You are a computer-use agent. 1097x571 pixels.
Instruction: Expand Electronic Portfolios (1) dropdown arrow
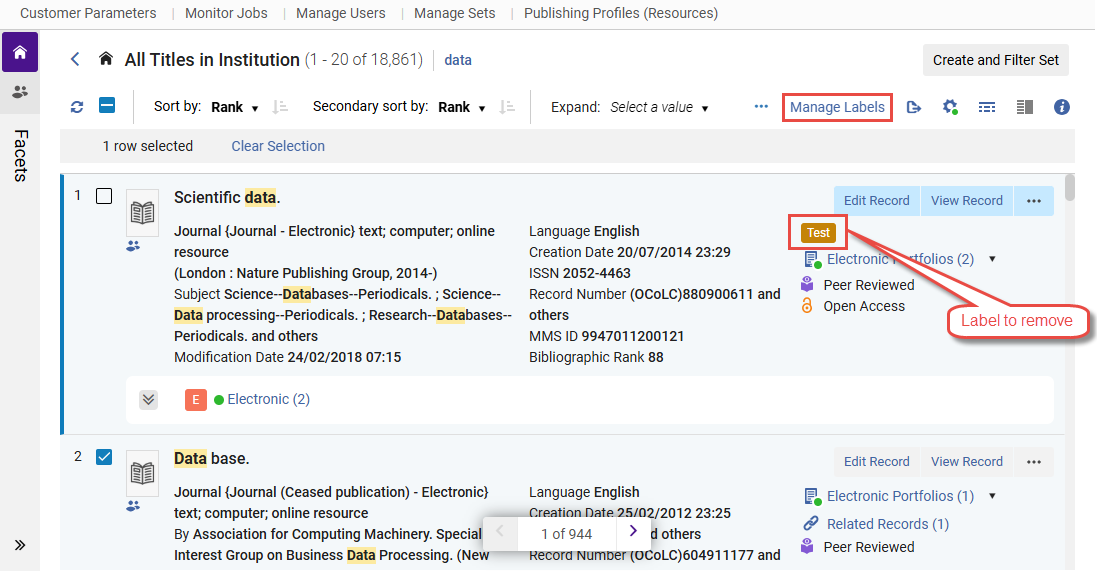point(992,496)
